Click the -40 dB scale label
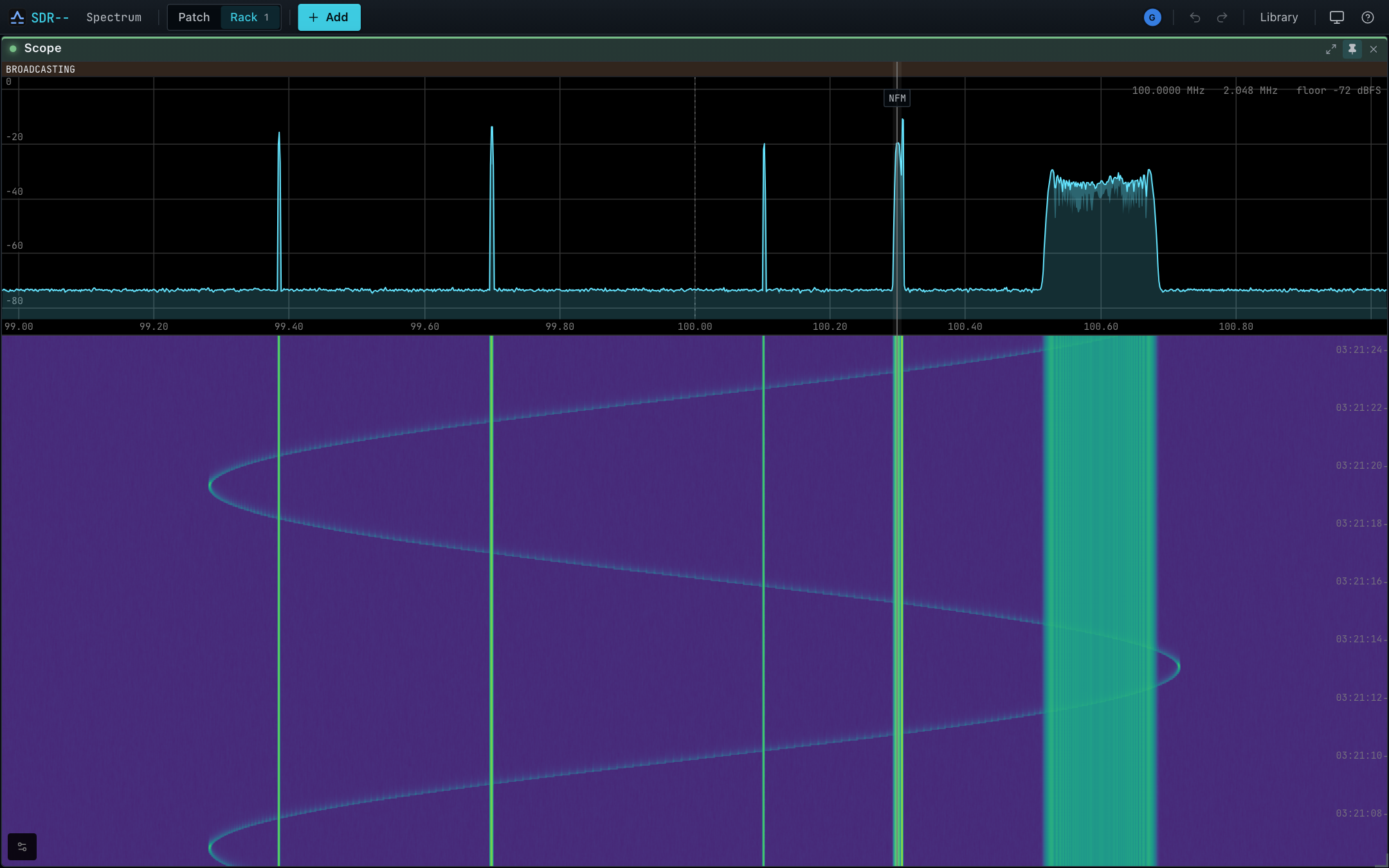The width and height of the screenshot is (1389, 868). pyautogui.click(x=15, y=192)
